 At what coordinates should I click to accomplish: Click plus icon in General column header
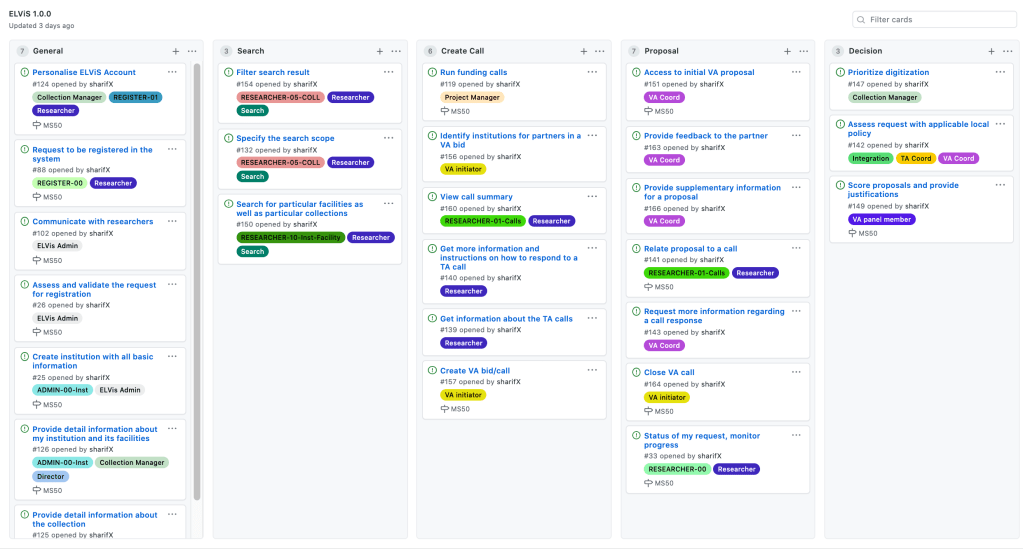click(x=176, y=51)
